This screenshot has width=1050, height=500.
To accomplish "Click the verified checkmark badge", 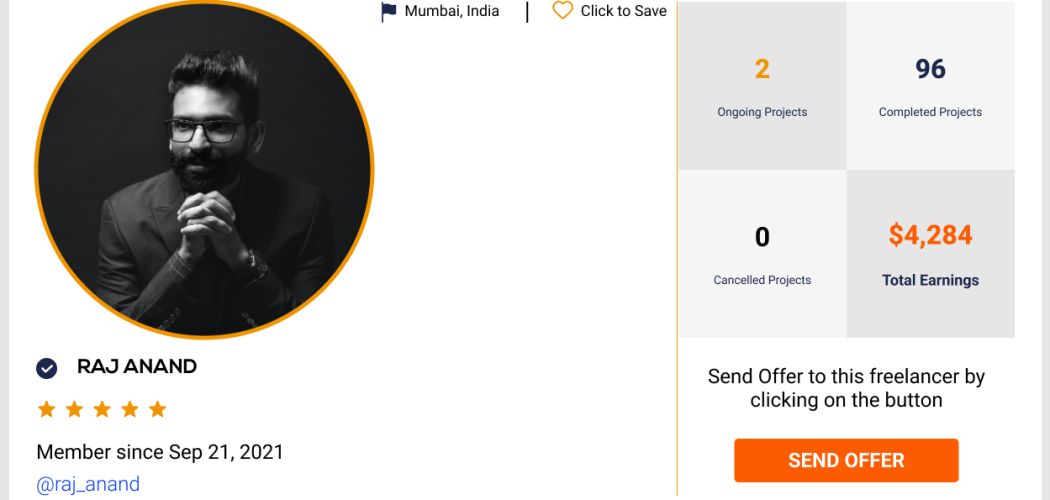I will coord(47,368).
